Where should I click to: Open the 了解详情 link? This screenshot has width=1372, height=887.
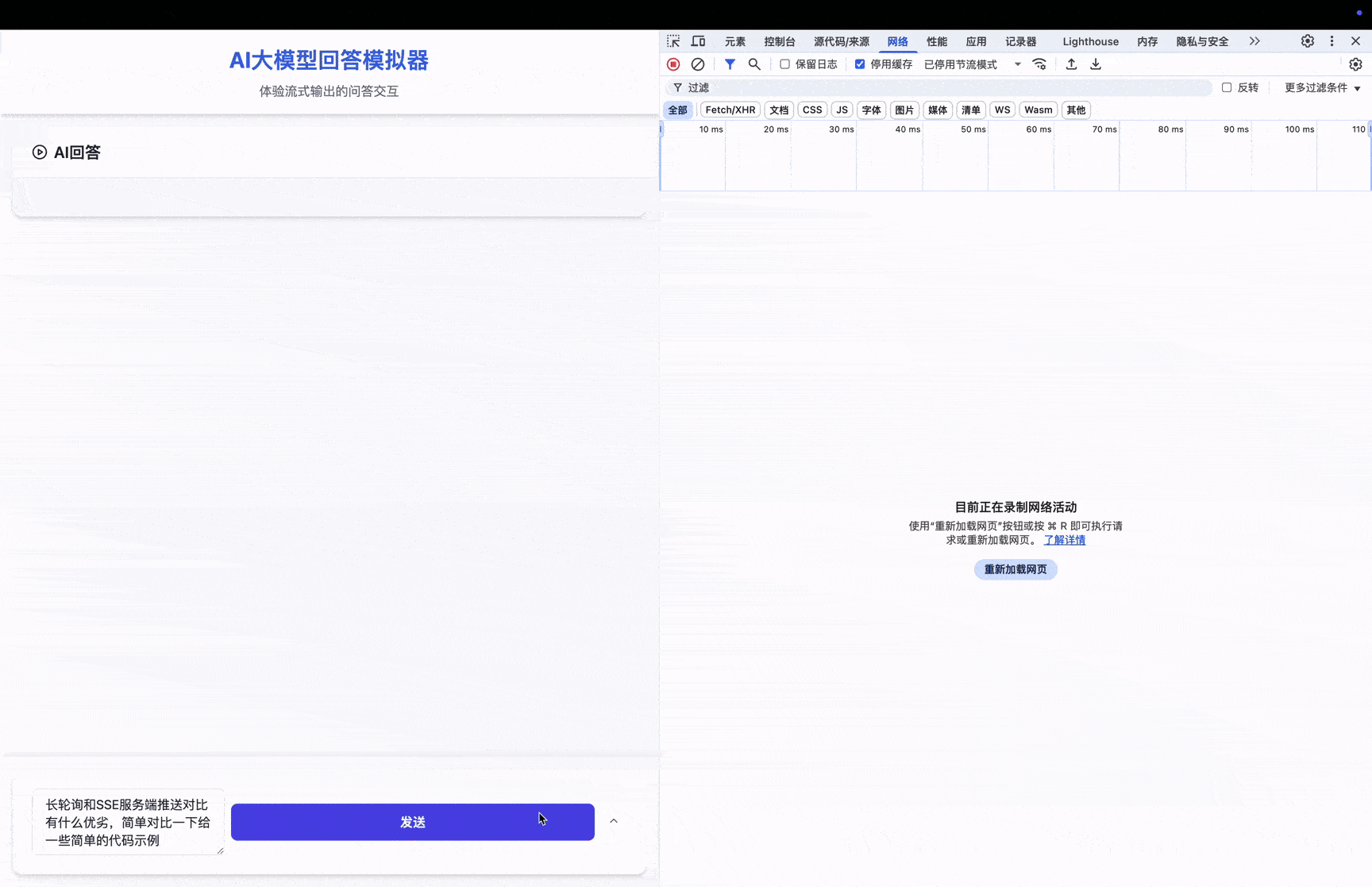[1065, 540]
